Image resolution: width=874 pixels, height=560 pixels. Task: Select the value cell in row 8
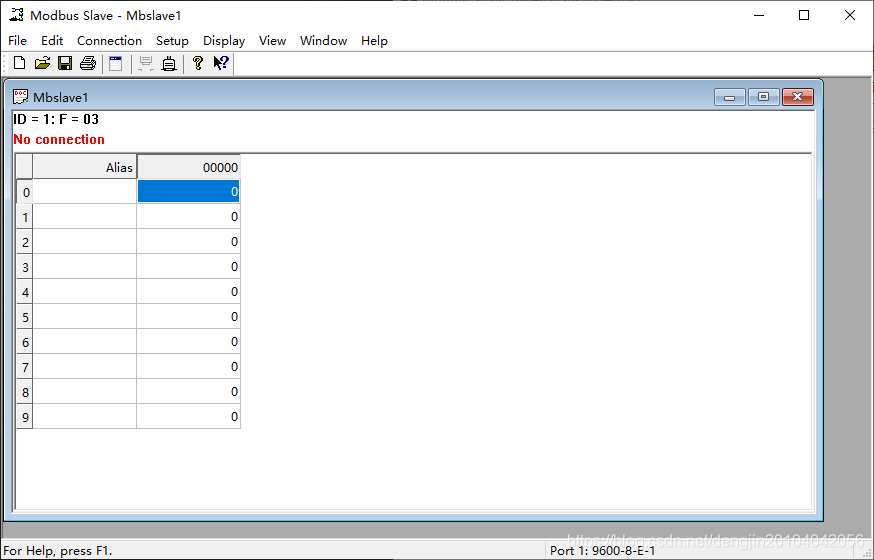coord(188,392)
